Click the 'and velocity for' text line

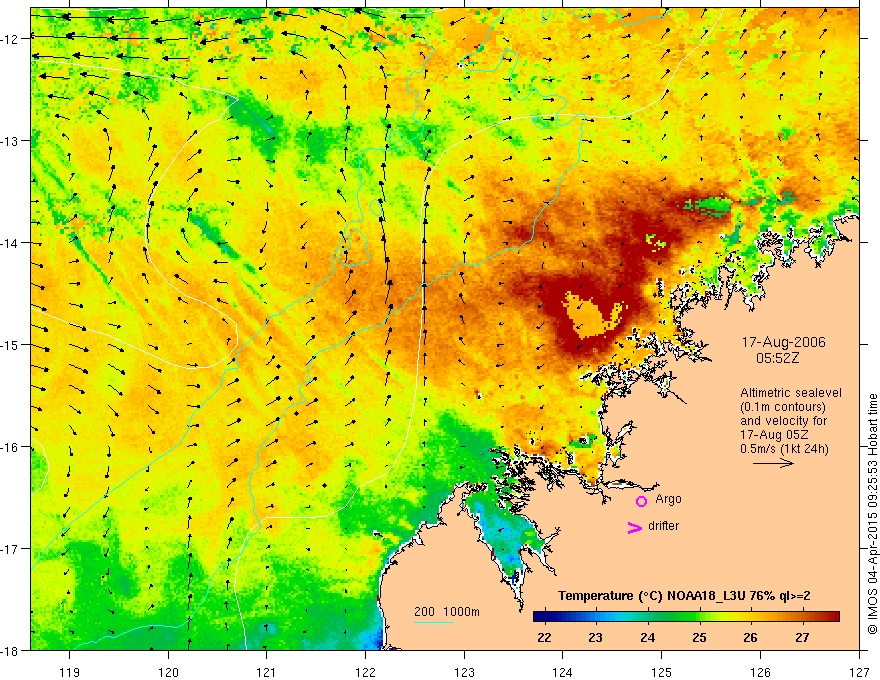783,421
